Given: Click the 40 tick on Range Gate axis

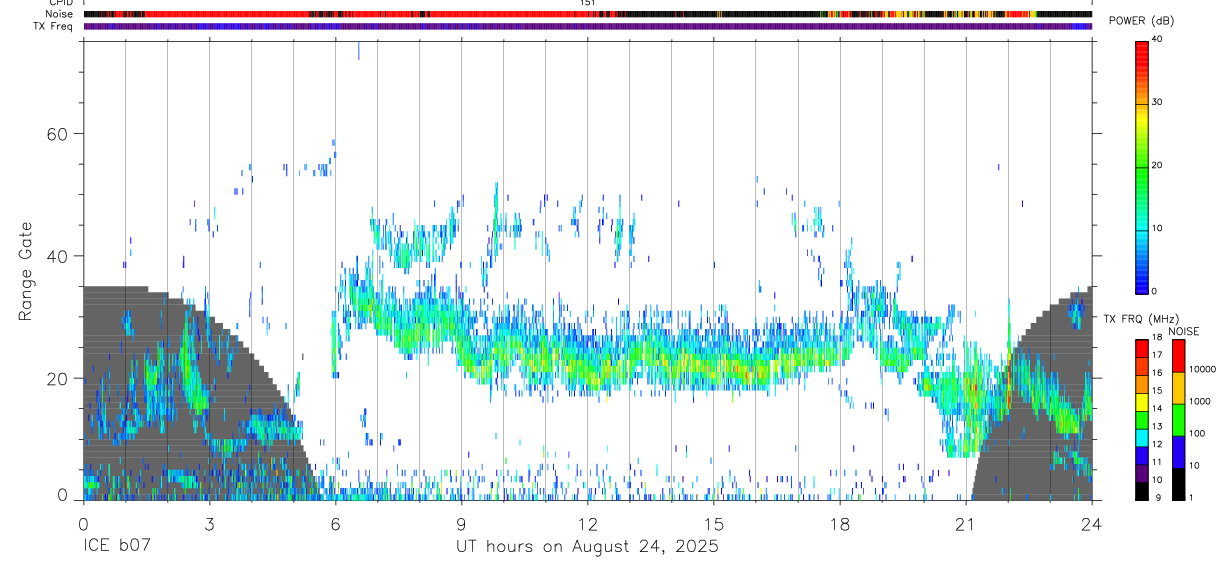Looking at the screenshot, I should point(59,256).
